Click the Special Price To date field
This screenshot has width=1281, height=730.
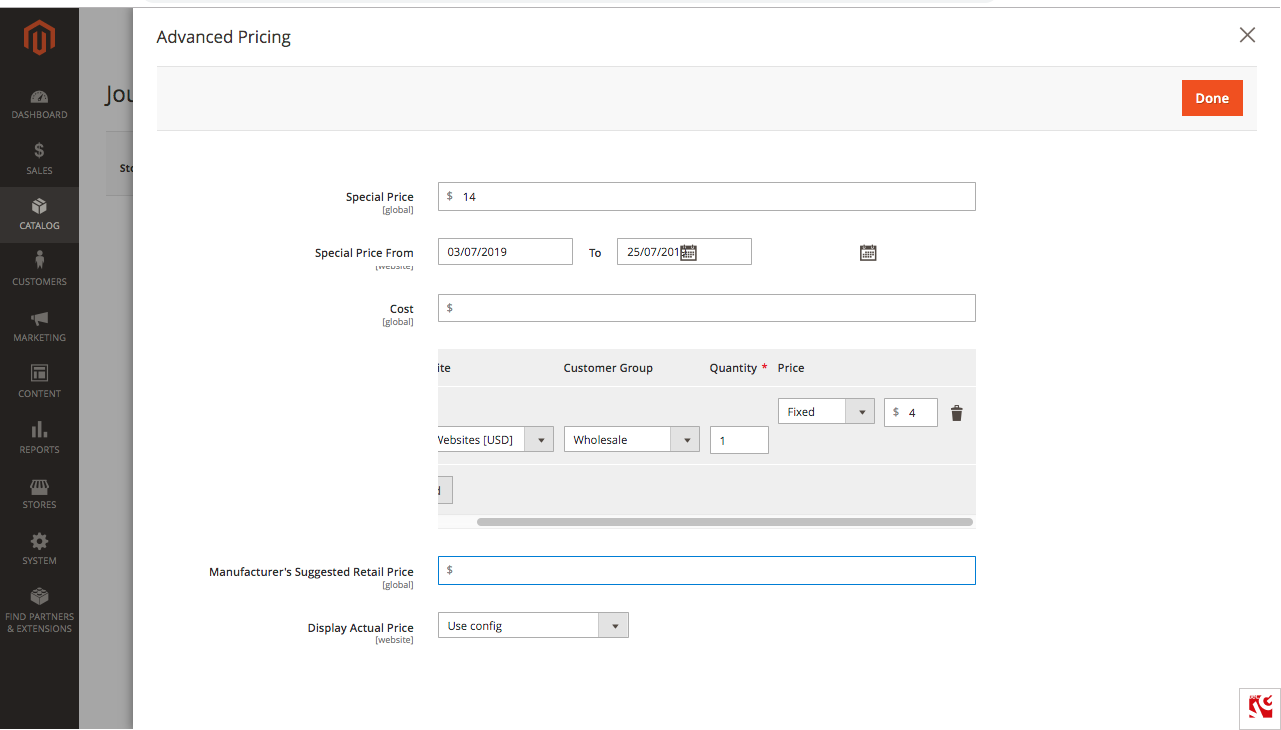[684, 252]
